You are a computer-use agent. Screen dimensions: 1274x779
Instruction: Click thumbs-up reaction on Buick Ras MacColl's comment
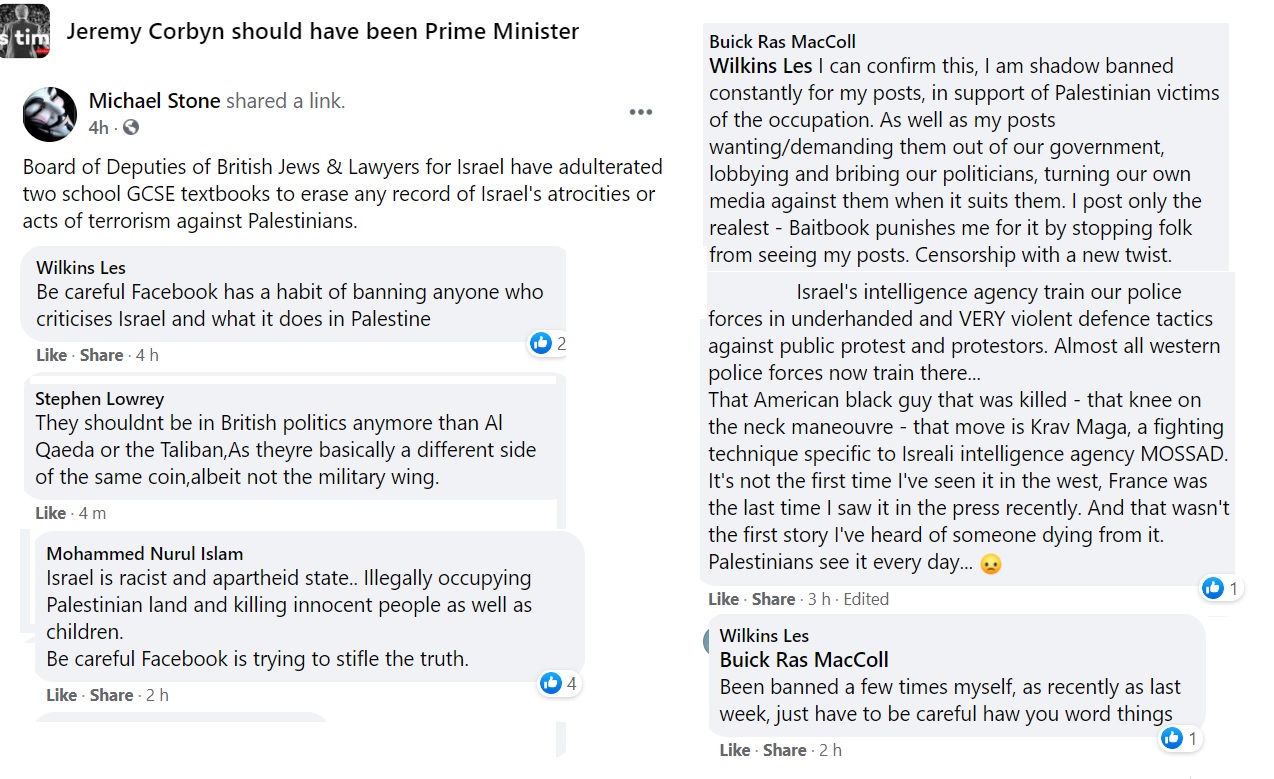point(1213,588)
